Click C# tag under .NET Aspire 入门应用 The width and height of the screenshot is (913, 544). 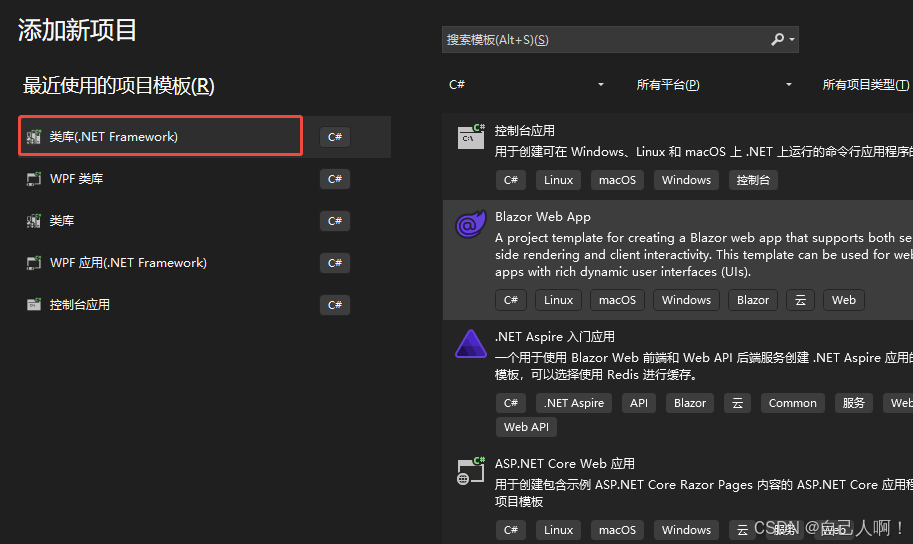511,403
